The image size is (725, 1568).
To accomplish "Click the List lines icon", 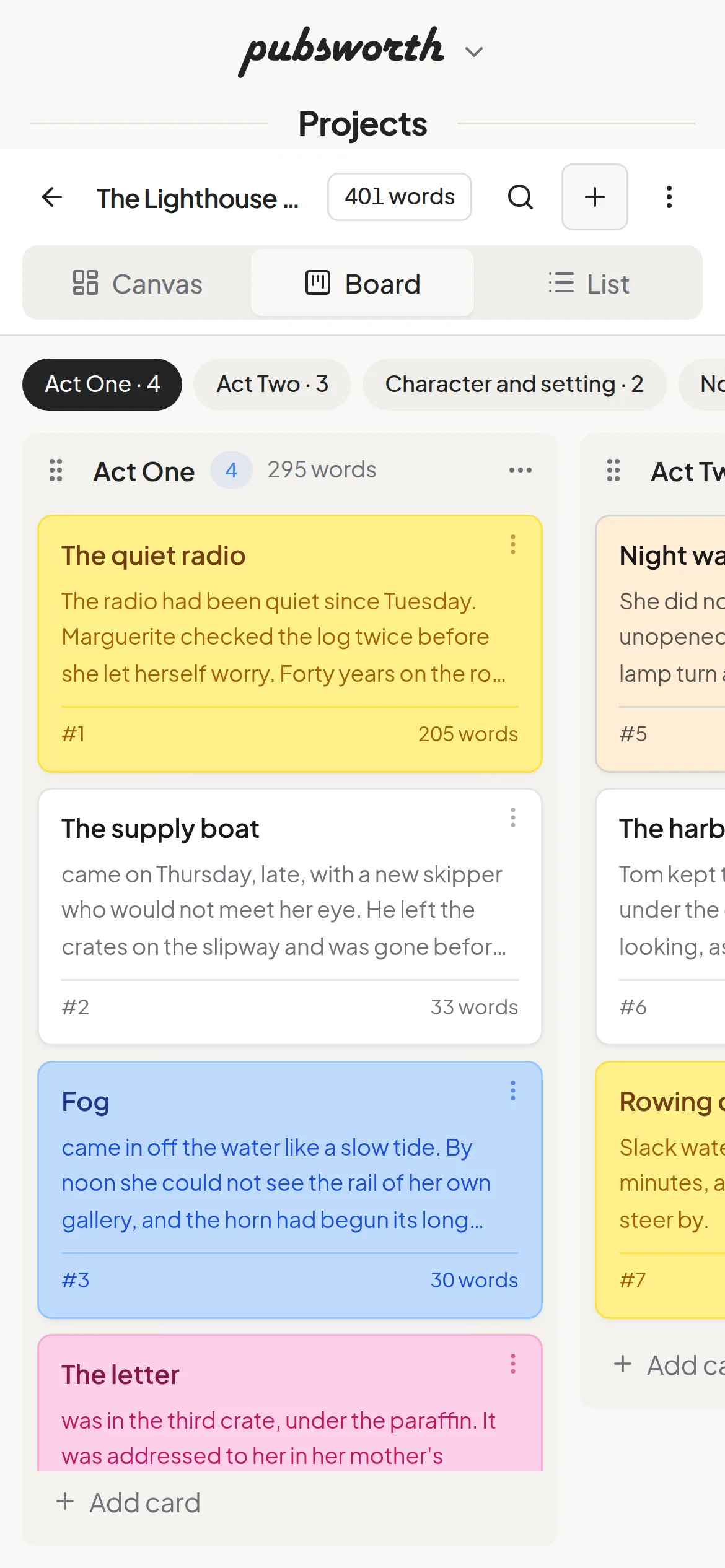I will coord(561,283).
